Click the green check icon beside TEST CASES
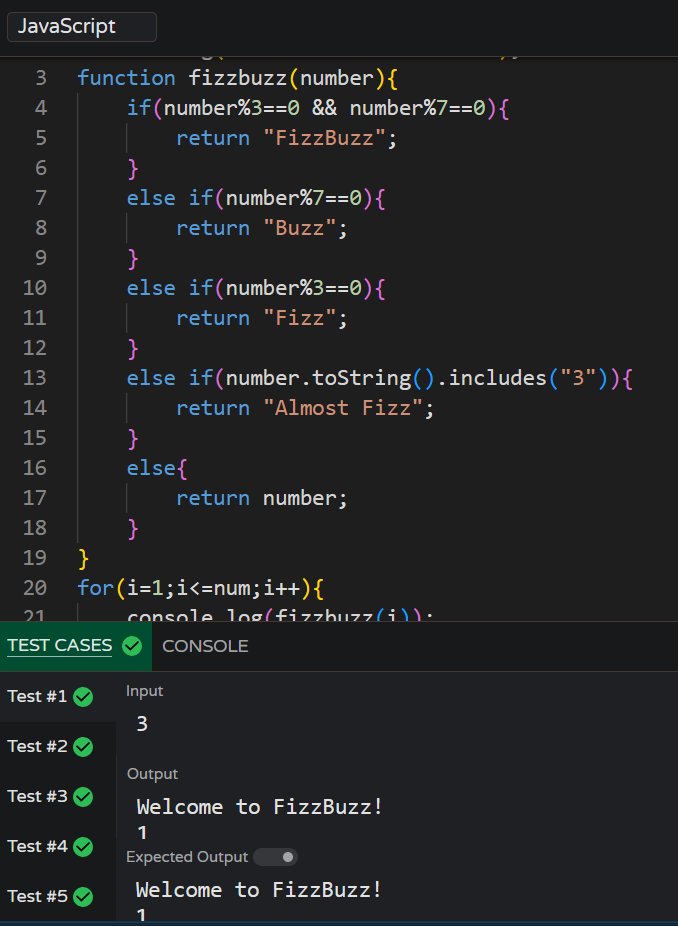The image size is (678, 926). tap(132, 646)
